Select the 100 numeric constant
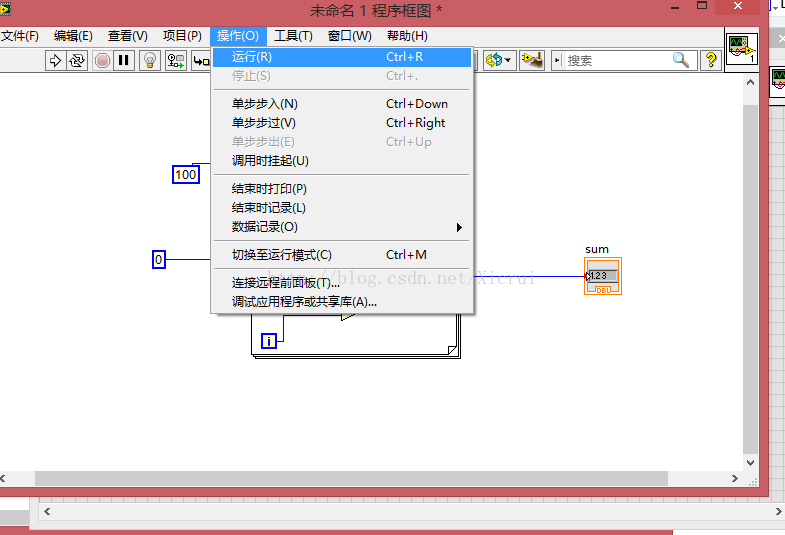Viewport: 785px width, 535px height. [186, 175]
